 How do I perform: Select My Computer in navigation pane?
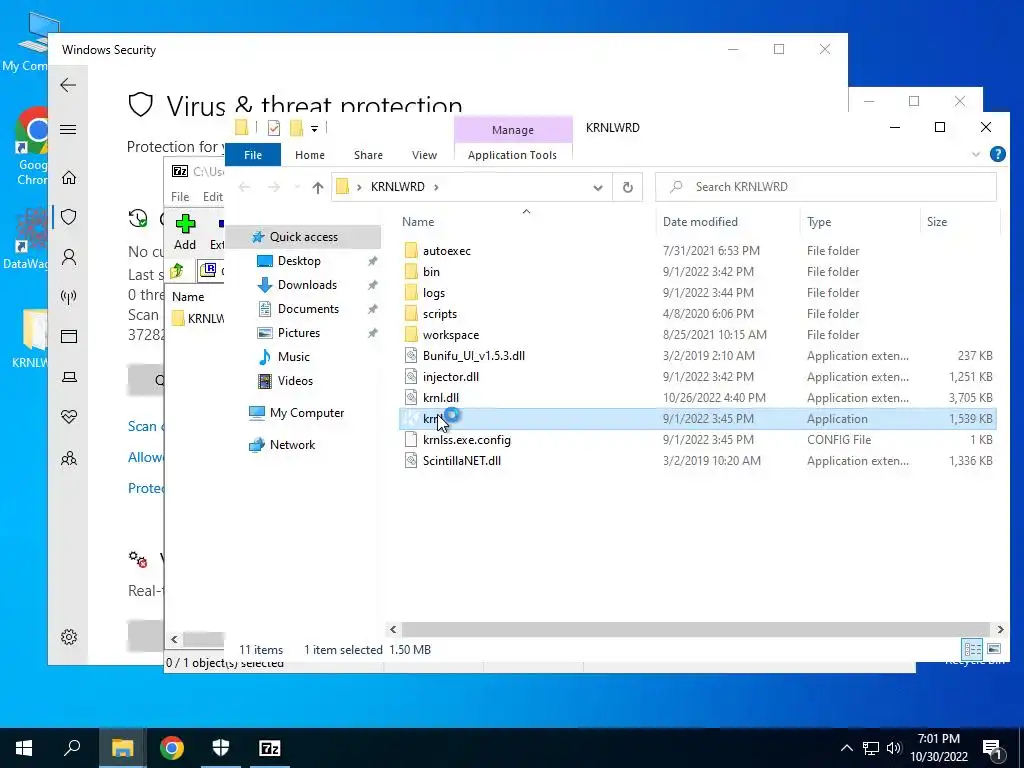307,413
